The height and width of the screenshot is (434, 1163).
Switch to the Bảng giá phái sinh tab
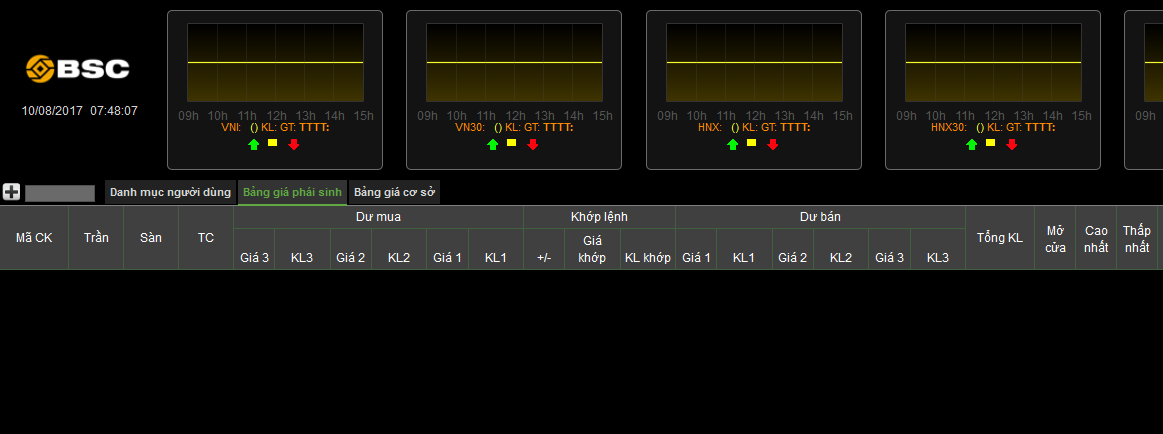click(292, 192)
